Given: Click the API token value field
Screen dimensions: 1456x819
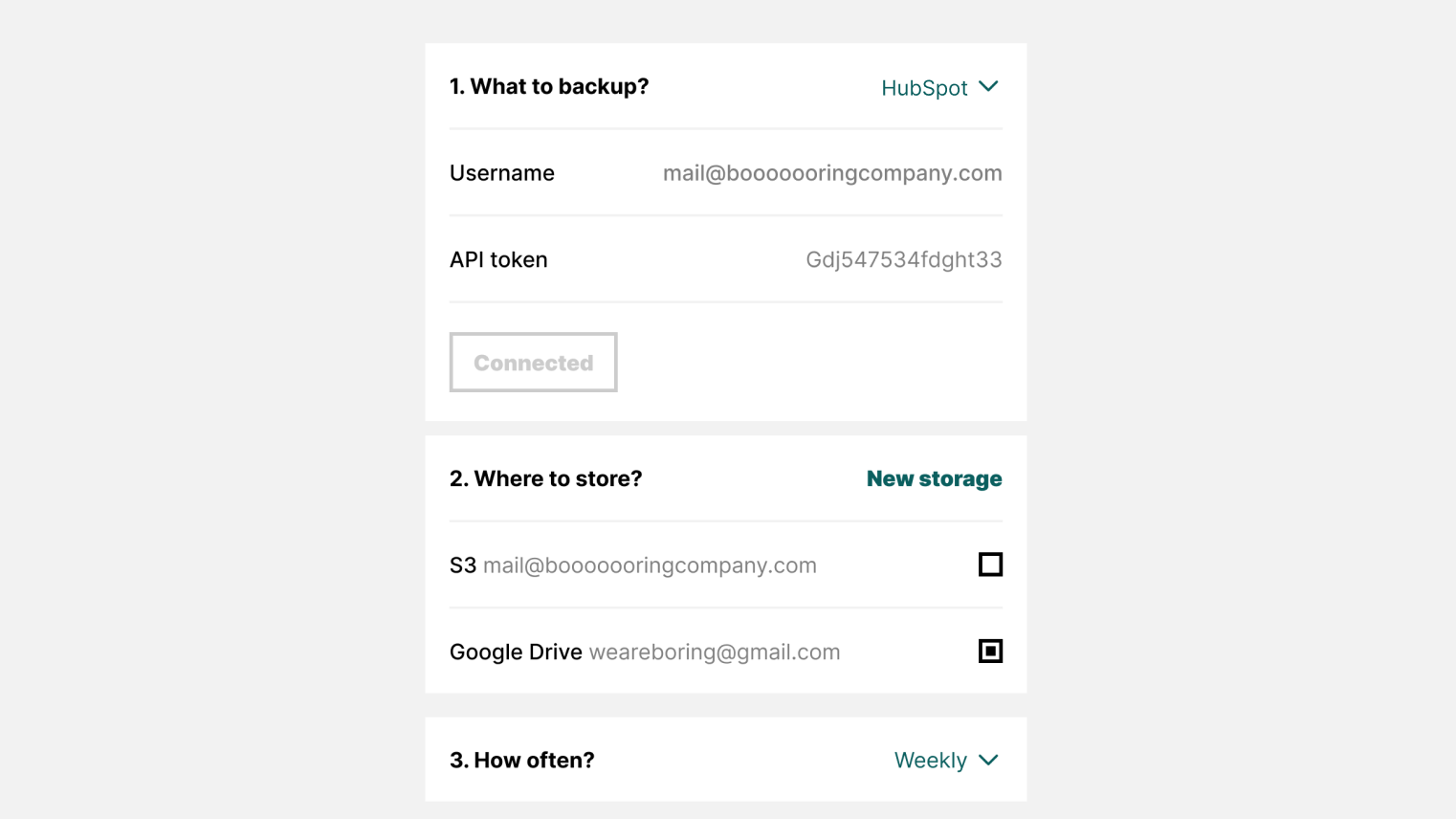Looking at the screenshot, I should tap(903, 260).
